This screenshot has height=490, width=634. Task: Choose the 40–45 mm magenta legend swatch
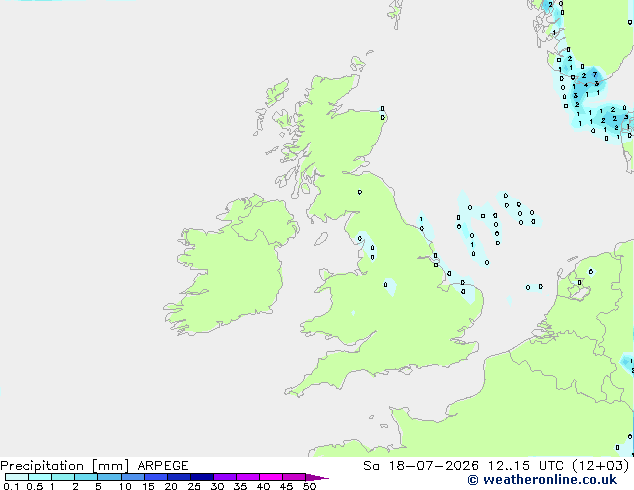(x=271, y=477)
